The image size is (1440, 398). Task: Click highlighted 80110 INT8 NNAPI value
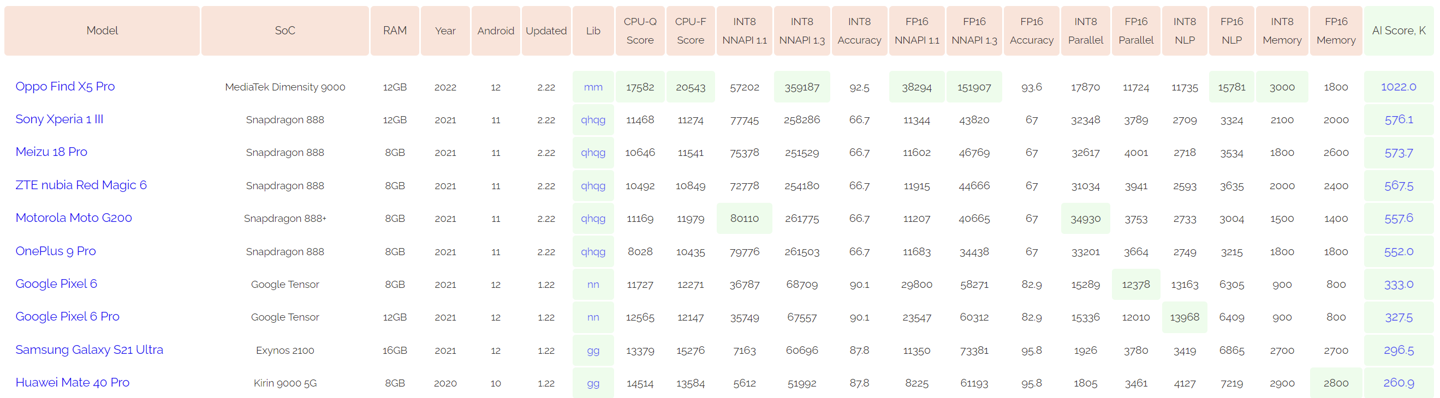(x=745, y=219)
